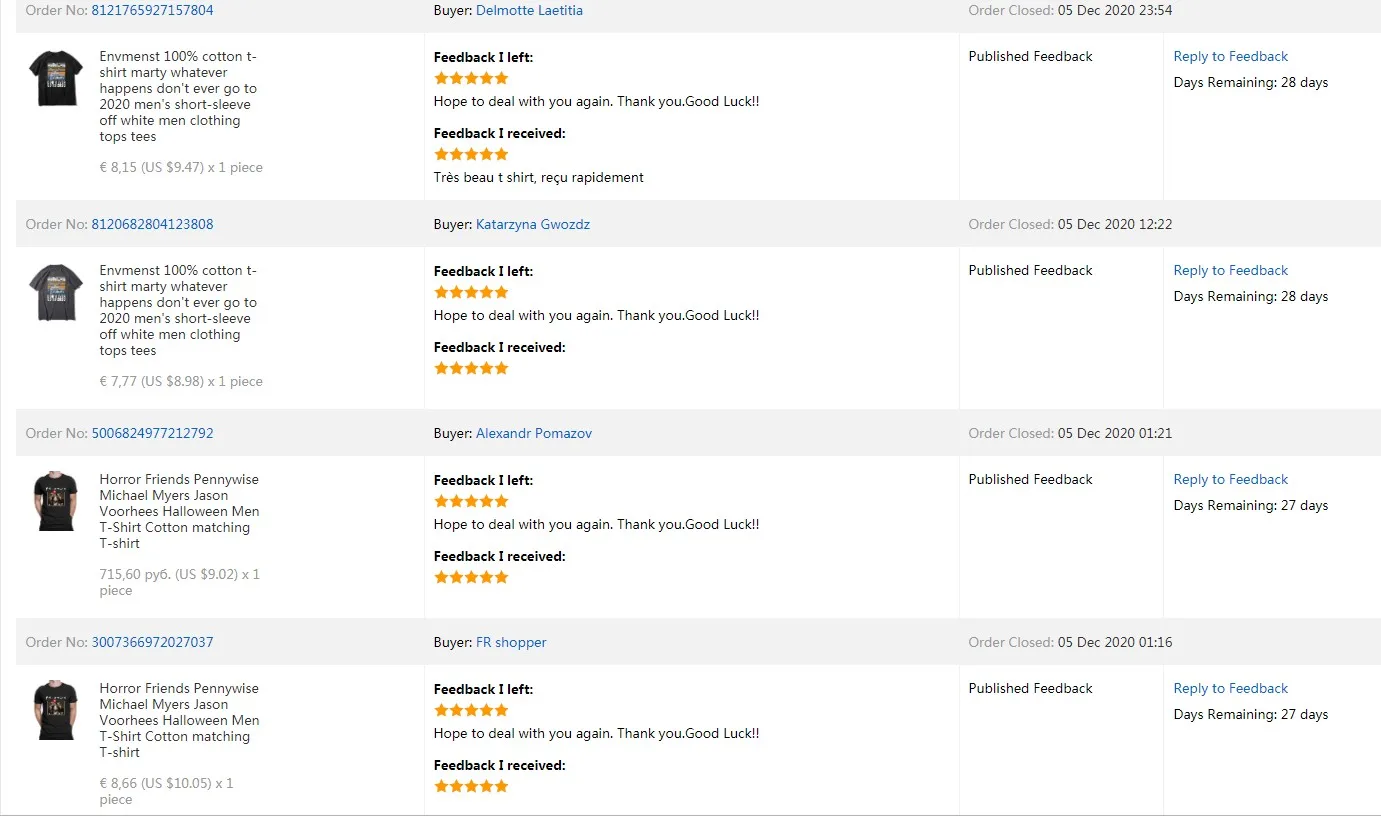This screenshot has height=818, width=1381.
Task: Reply to Feedback for FR shopper's order
Action: click(x=1230, y=688)
